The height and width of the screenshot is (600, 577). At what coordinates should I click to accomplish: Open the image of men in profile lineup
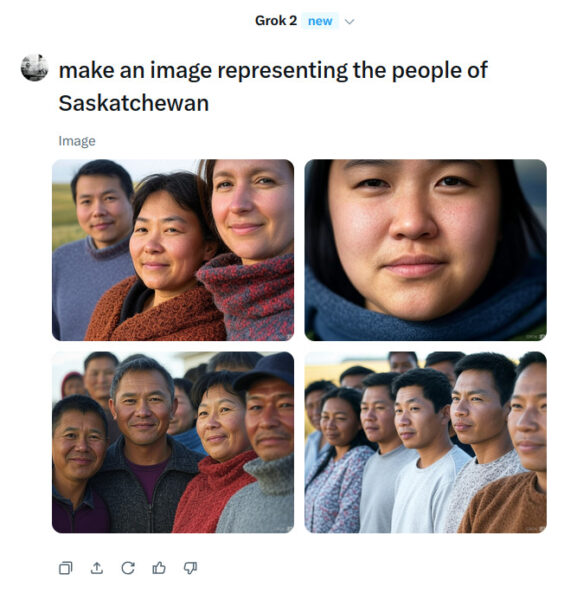pyautogui.click(x=425, y=442)
